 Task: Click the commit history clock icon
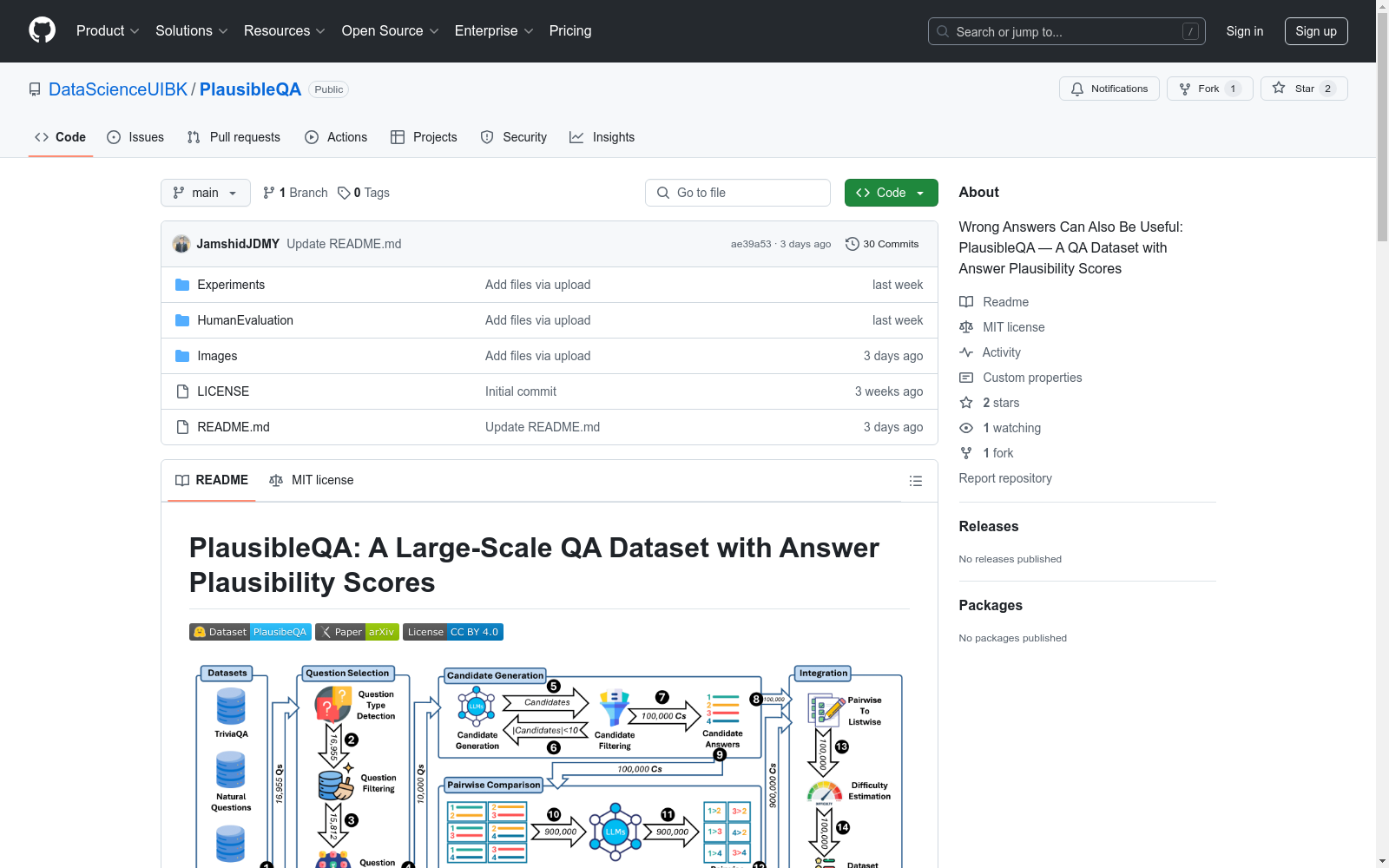(x=852, y=244)
